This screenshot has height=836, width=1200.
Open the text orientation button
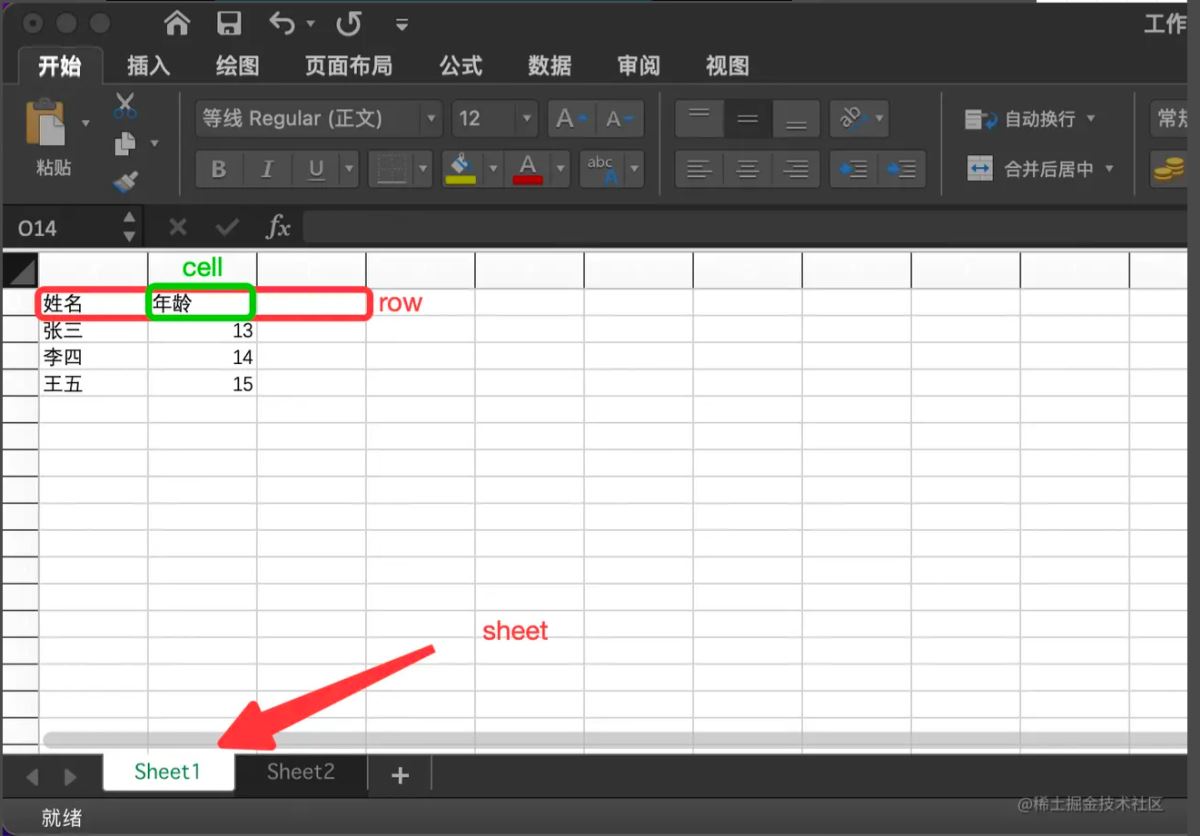pos(859,119)
